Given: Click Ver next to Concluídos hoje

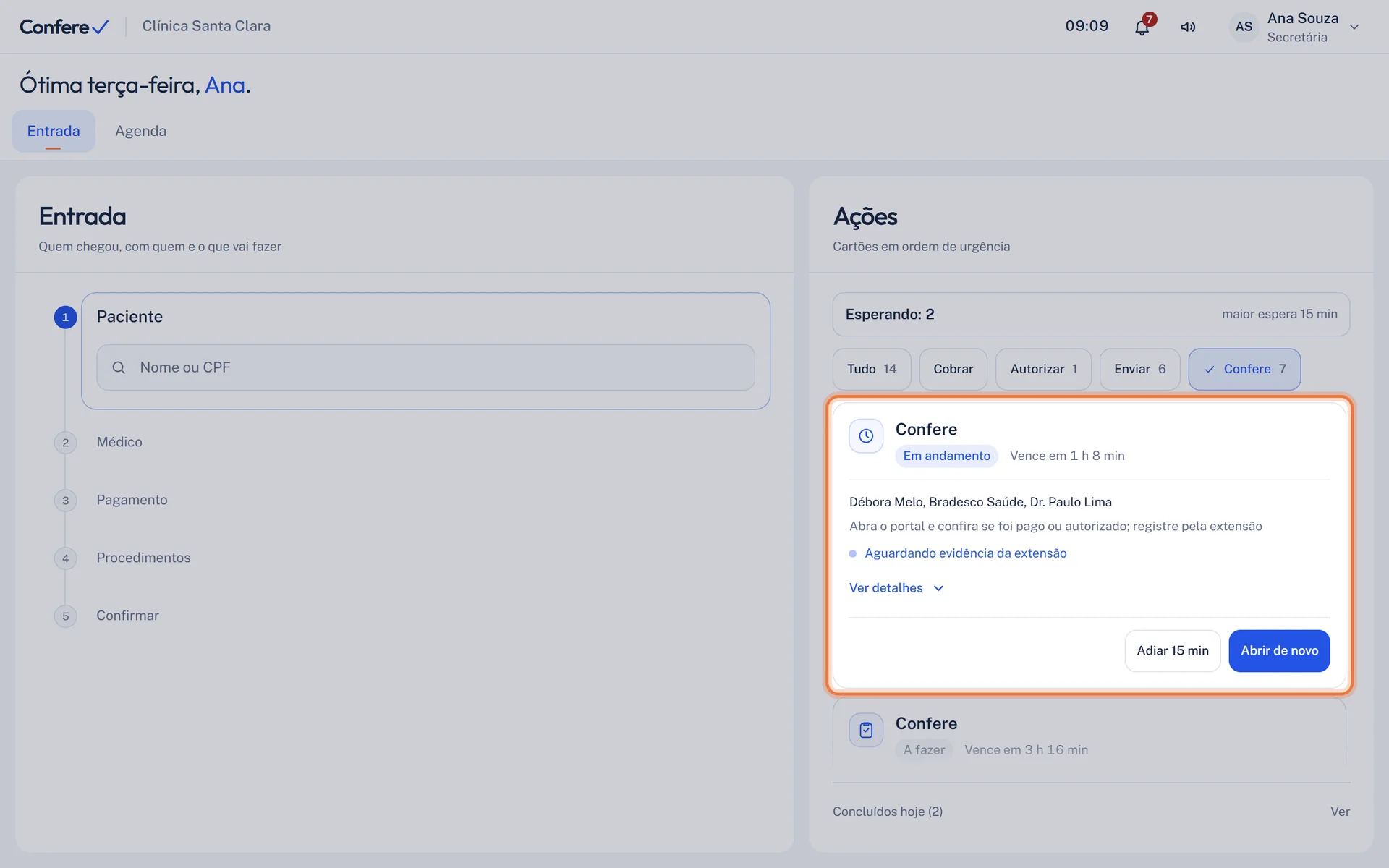Looking at the screenshot, I should pos(1340,812).
